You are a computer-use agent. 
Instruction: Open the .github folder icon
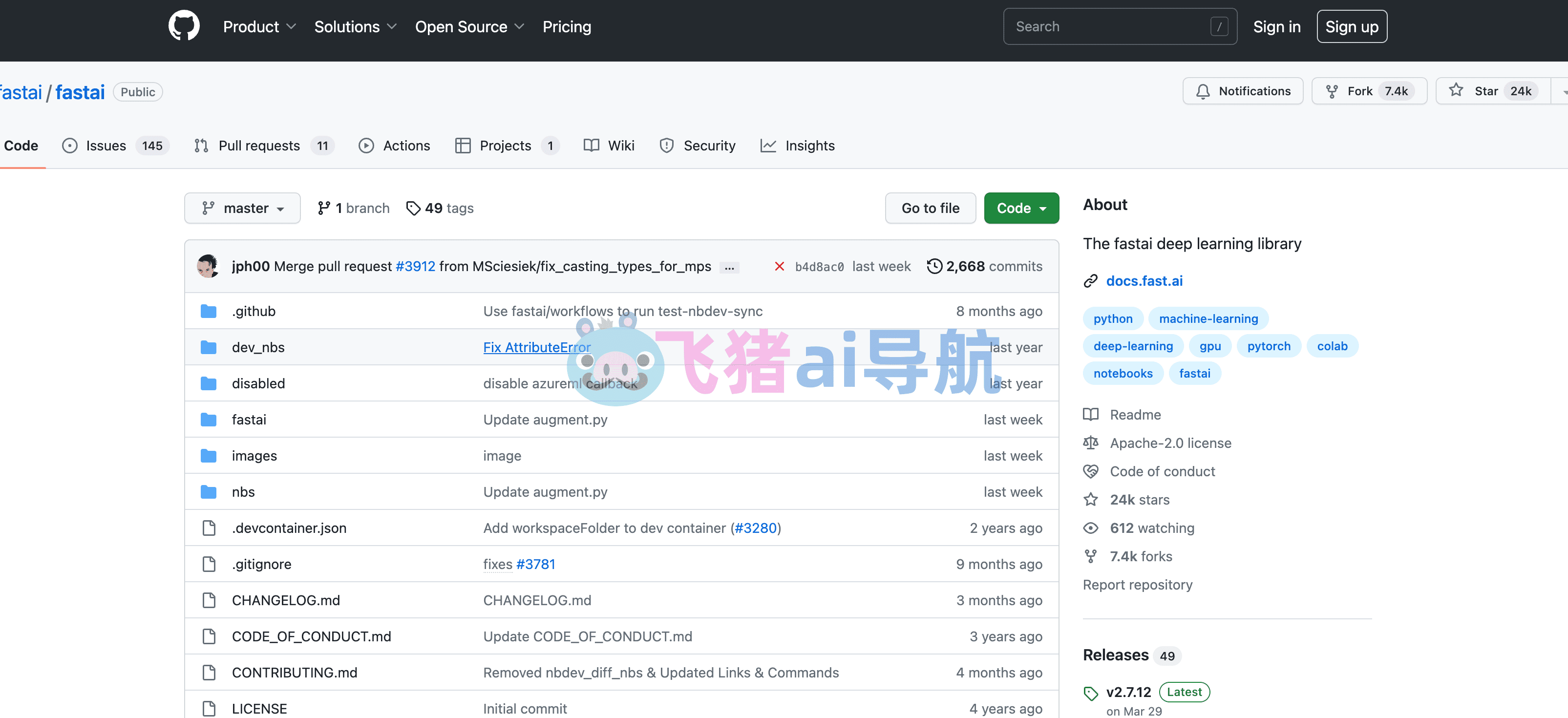[x=209, y=311]
